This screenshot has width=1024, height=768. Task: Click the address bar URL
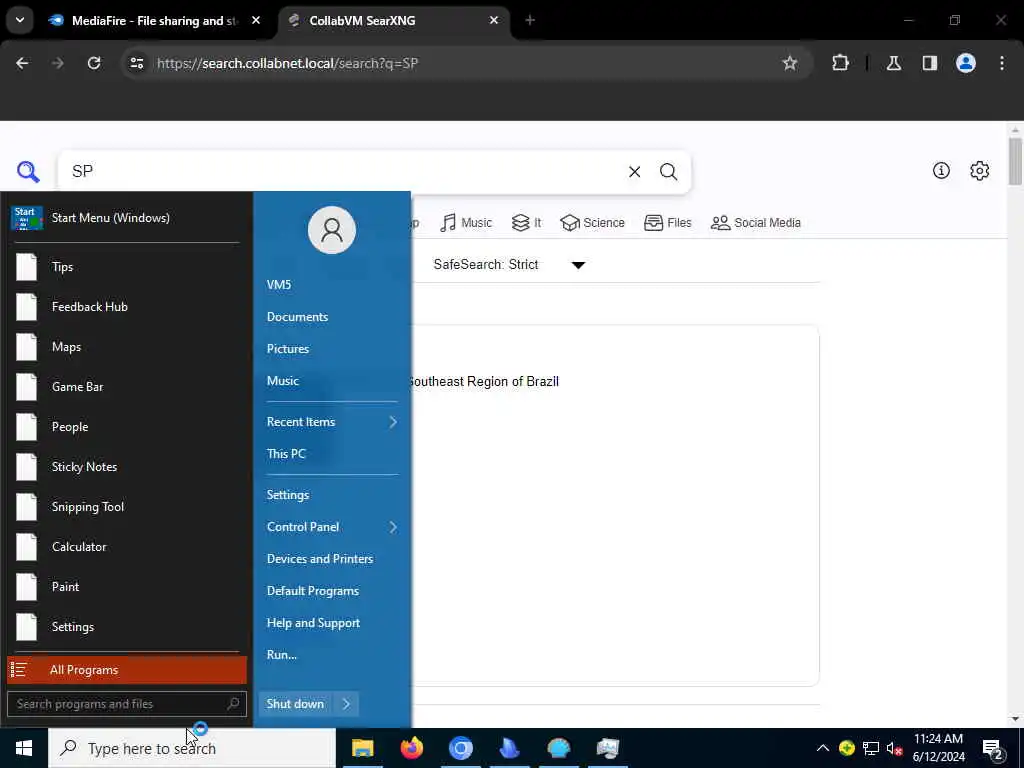287,63
